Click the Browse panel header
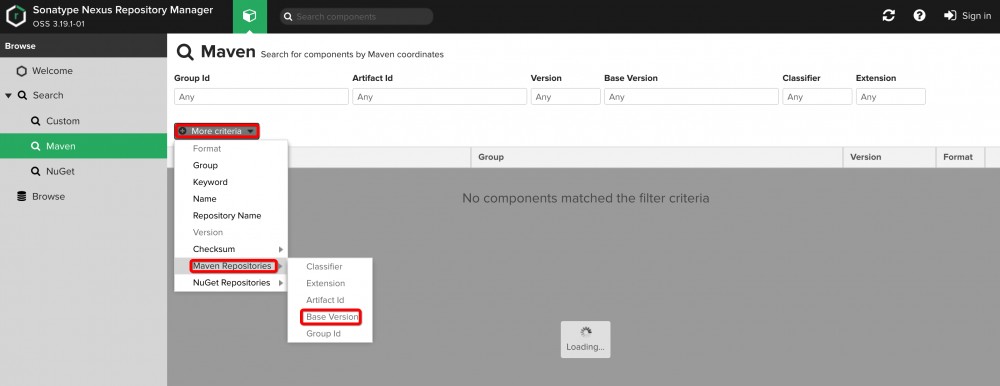This screenshot has height=386, width=1000. click(x=84, y=46)
